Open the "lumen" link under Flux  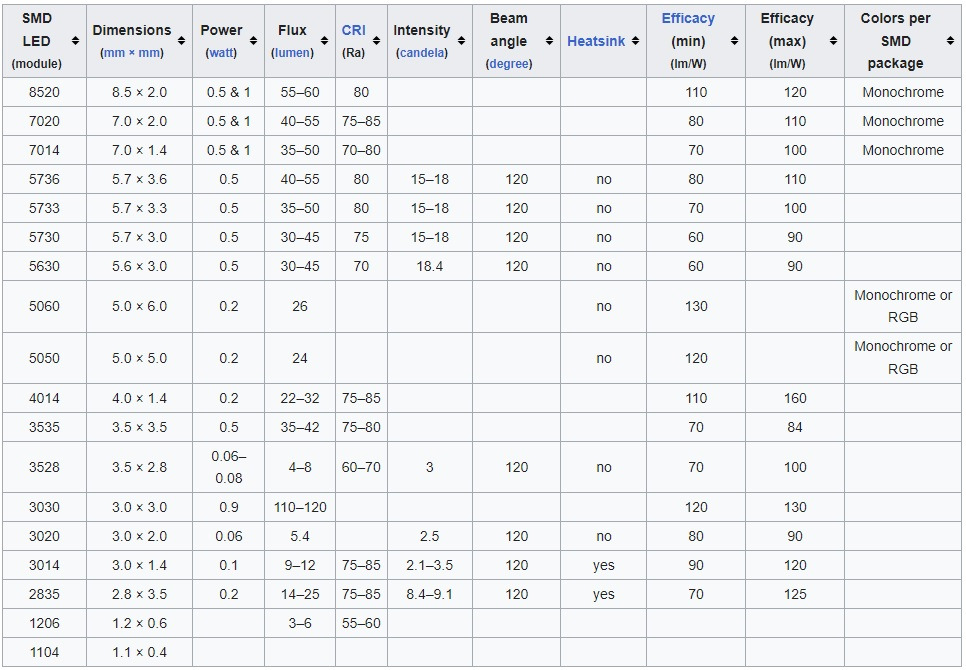[292, 52]
